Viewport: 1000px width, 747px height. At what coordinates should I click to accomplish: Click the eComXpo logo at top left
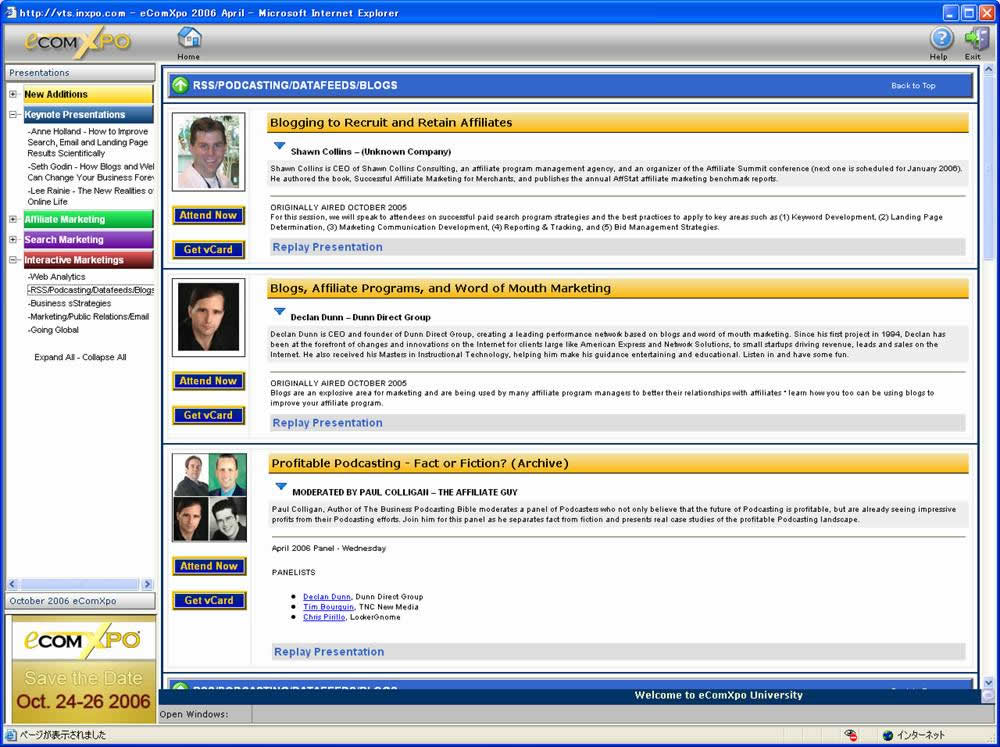pos(78,42)
